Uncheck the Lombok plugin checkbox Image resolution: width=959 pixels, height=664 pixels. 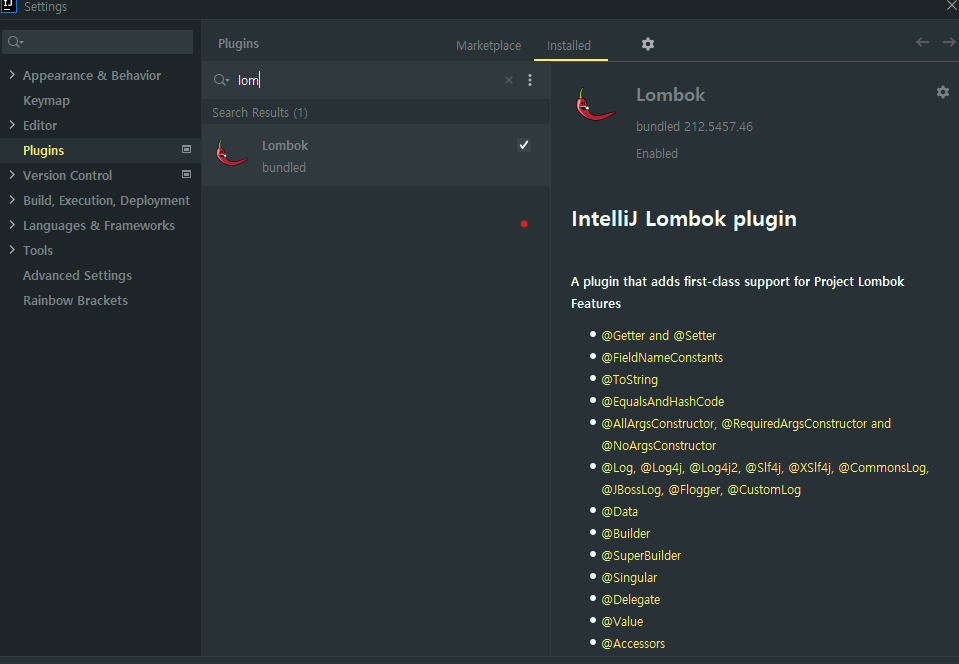(x=523, y=145)
